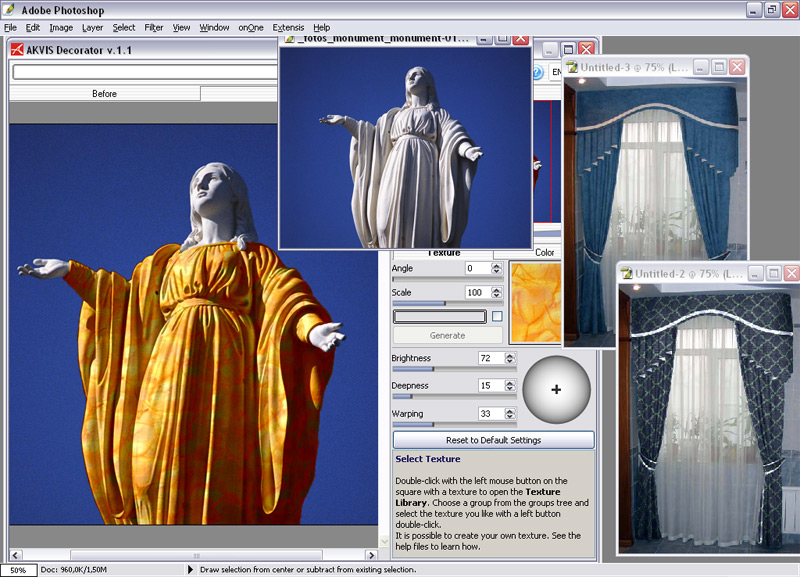Maximize the Untitled-2 document window
This screenshot has height=577, width=800.
click(773, 273)
